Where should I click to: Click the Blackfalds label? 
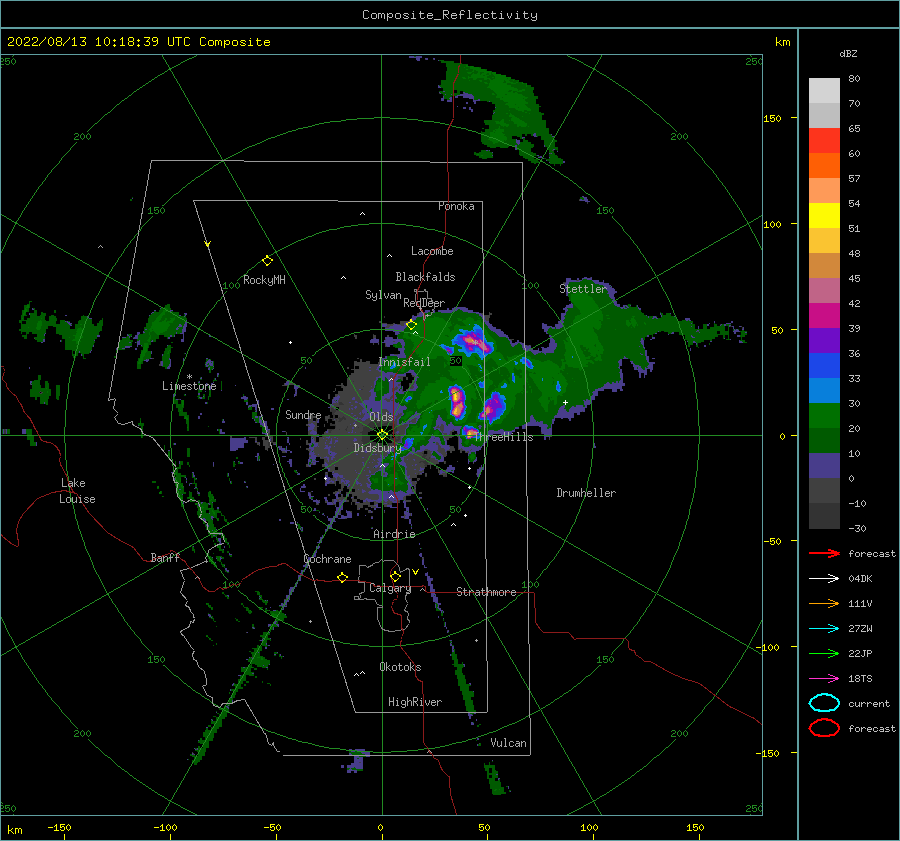(425, 277)
